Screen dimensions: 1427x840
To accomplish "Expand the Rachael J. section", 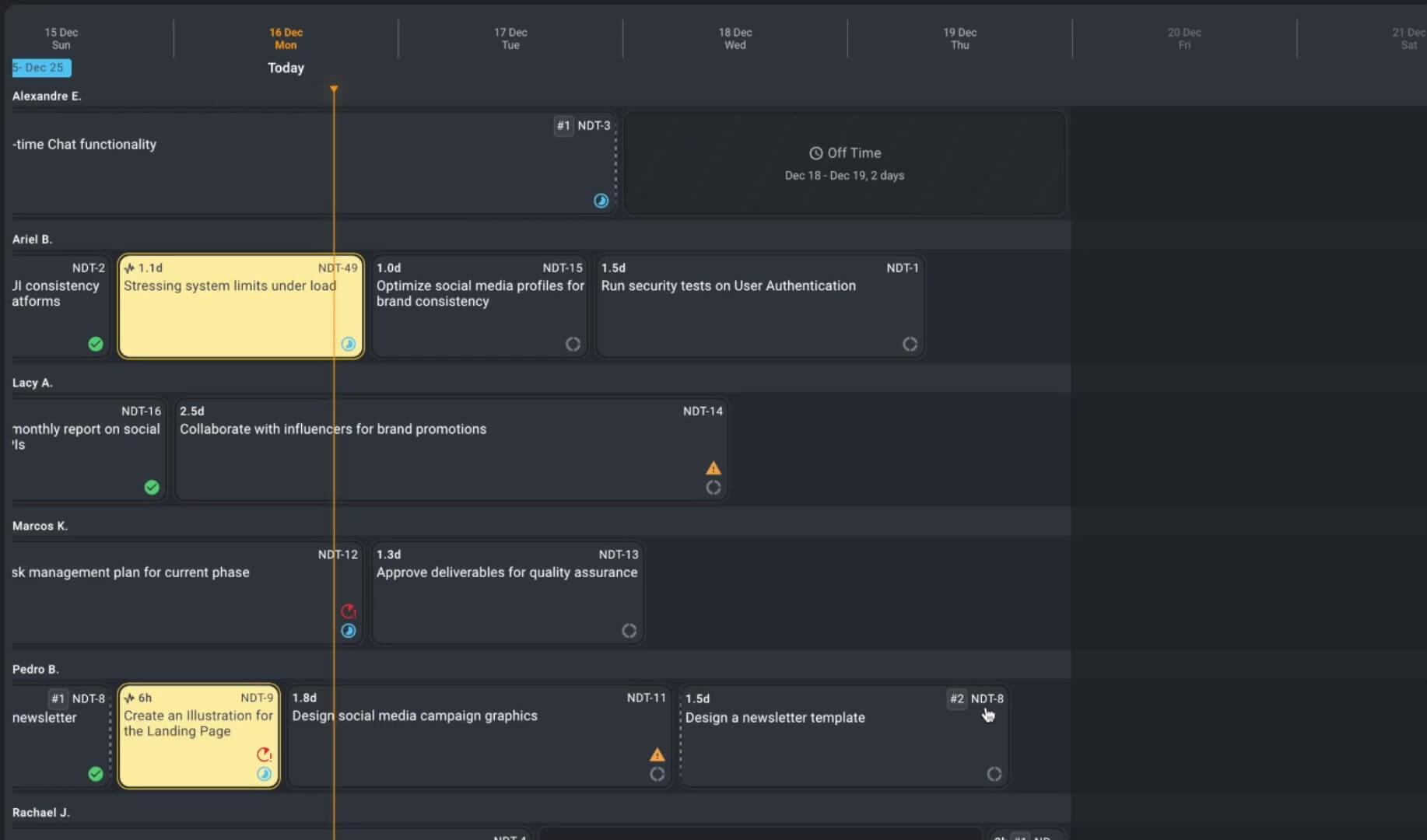I will point(41,812).
